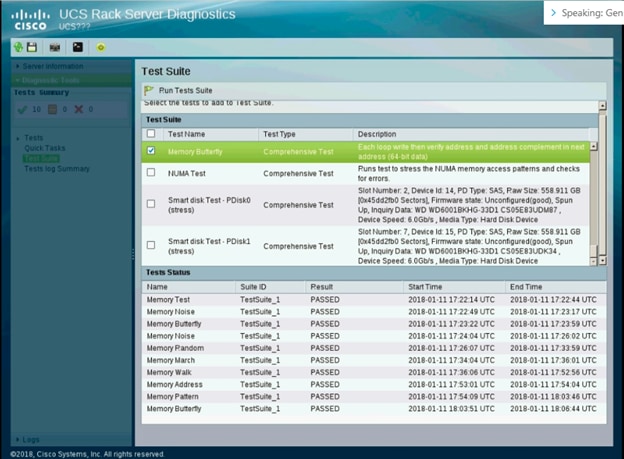Select the Memory Test status row
The image size is (624, 459).
(x=374, y=300)
